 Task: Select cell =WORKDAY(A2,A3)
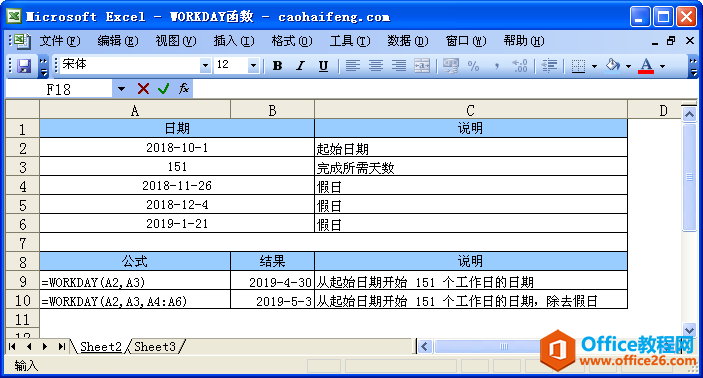coord(135,281)
